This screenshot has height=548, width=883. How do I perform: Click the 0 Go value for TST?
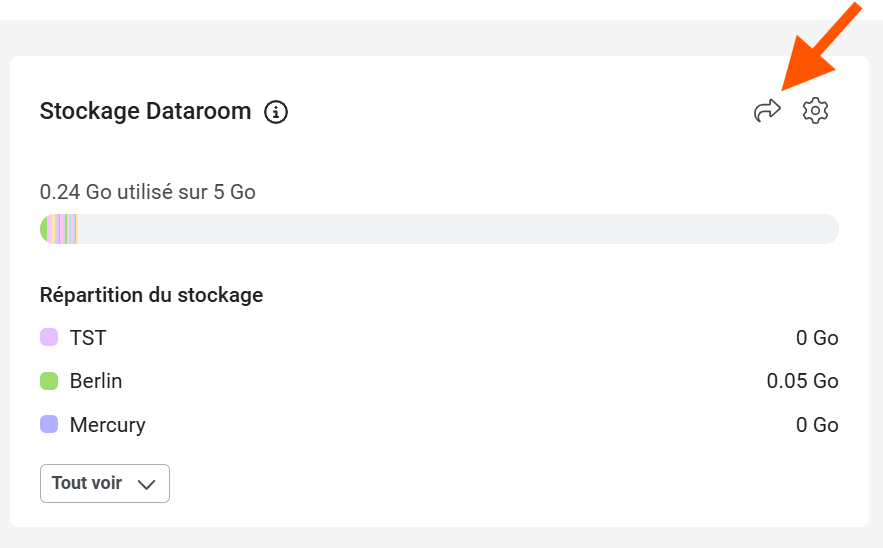click(817, 338)
